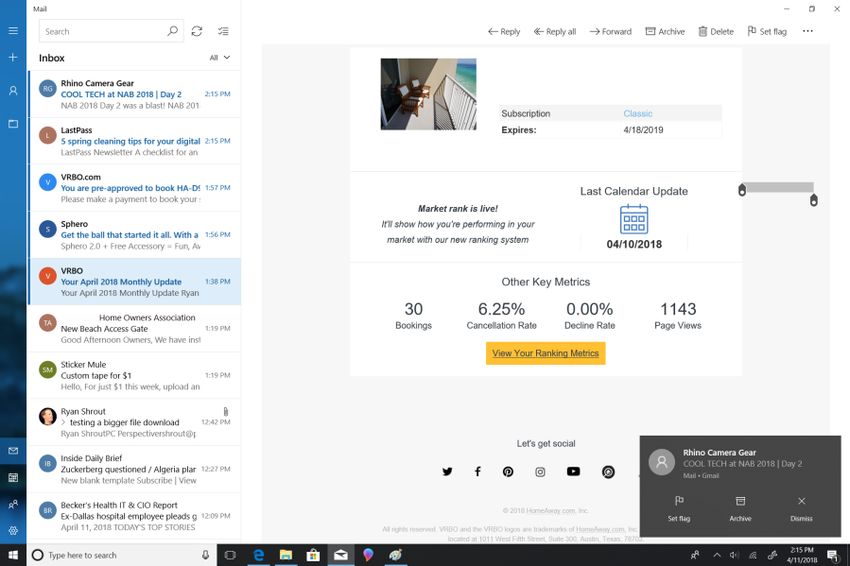Click Cortana microphone icon
This screenshot has width=850, height=566.
pos(205,555)
